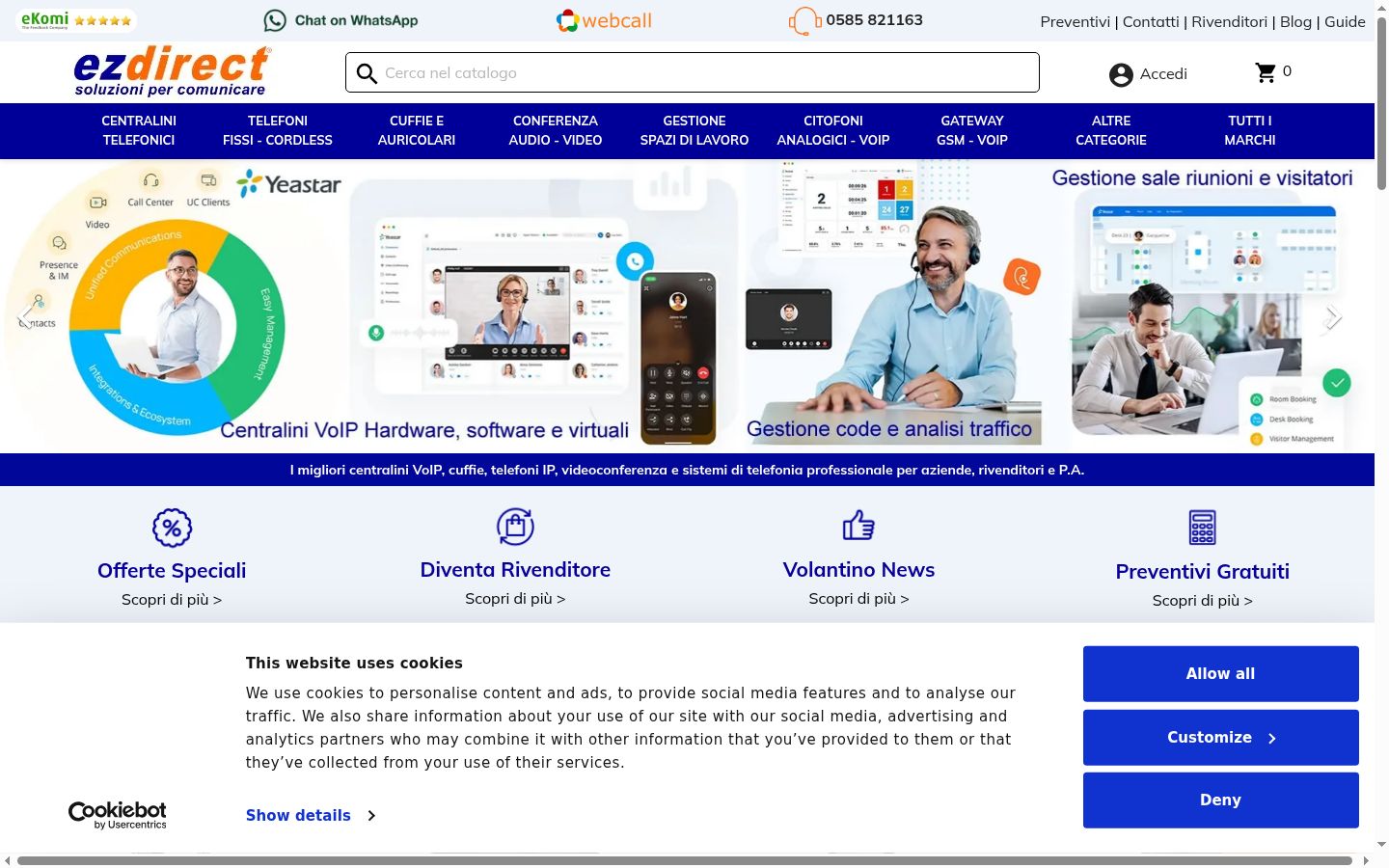Go to the ezdirect home logo
The image size is (1389, 868).
pyautogui.click(x=173, y=71)
